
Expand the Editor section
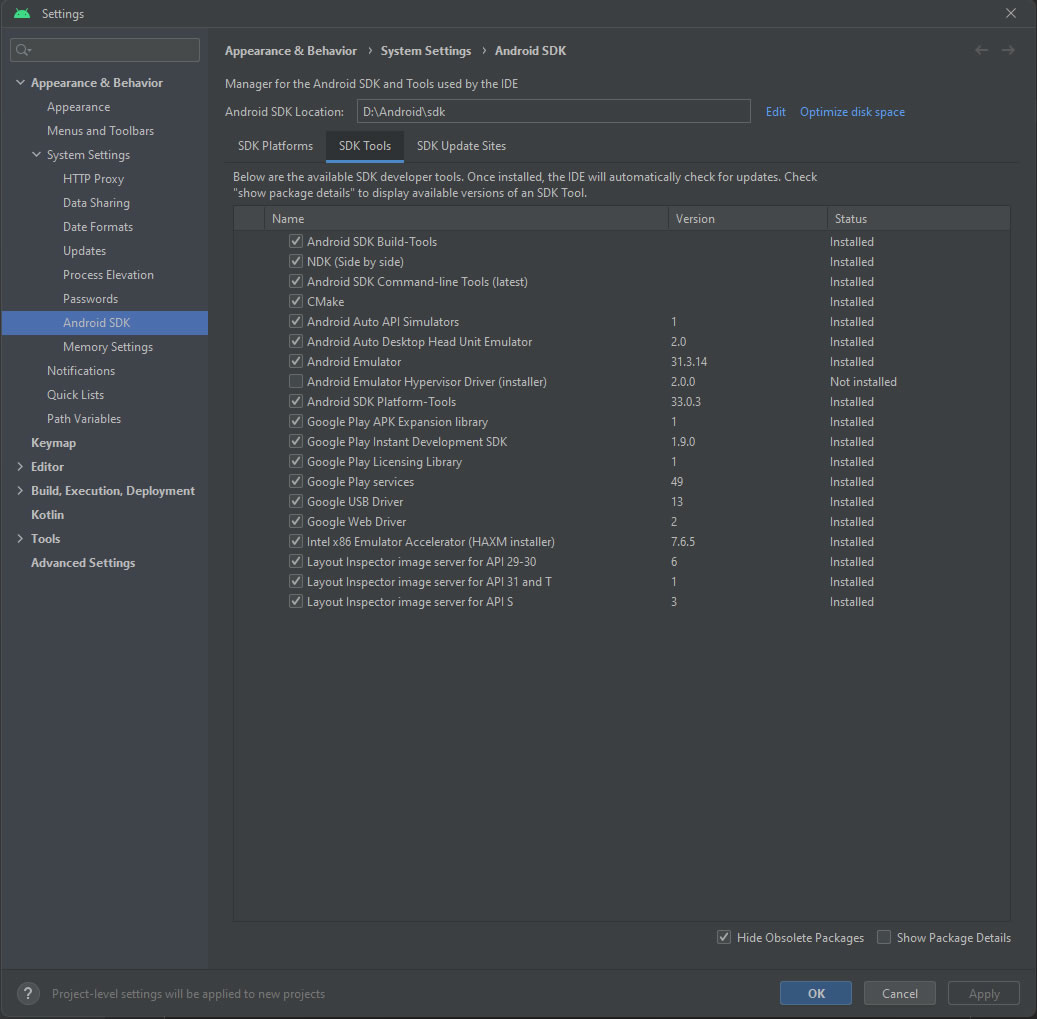21,466
